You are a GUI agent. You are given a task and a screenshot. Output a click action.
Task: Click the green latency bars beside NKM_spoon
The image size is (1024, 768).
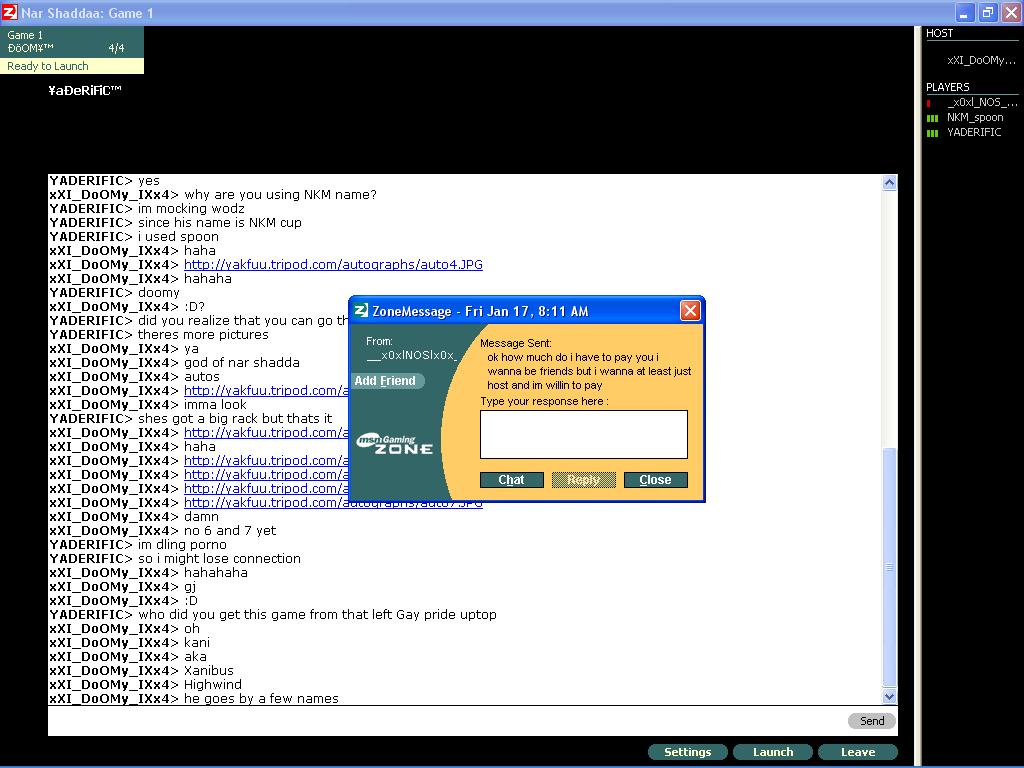point(933,118)
